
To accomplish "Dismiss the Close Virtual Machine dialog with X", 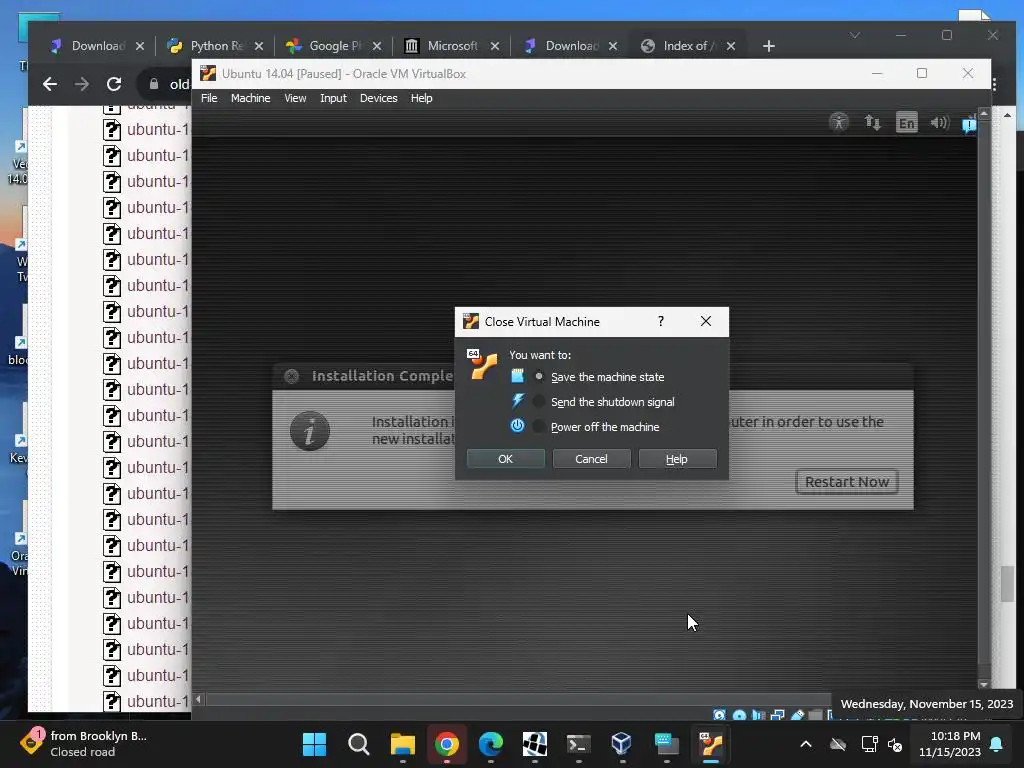I will click(706, 321).
